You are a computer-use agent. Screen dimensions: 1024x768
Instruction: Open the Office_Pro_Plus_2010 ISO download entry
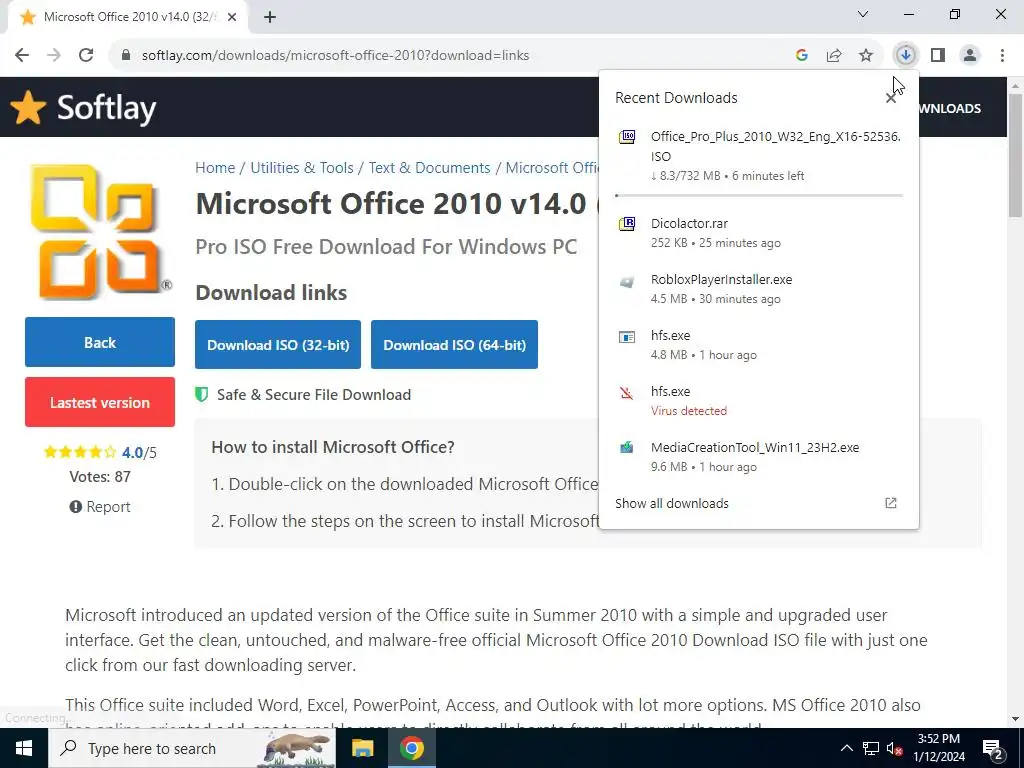(759, 155)
